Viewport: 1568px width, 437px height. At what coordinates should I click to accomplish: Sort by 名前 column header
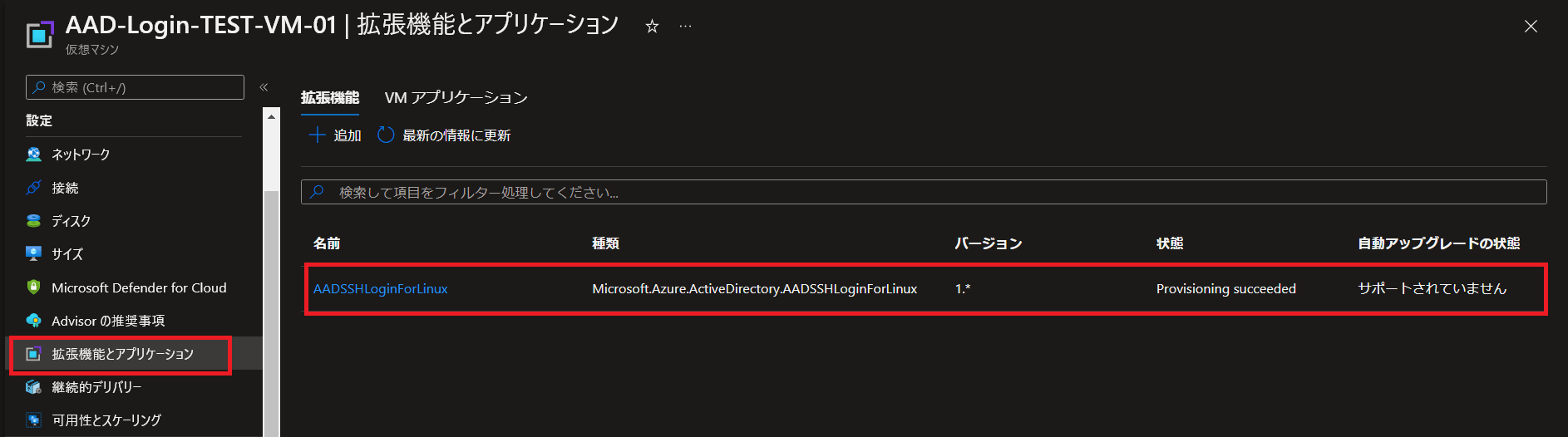pos(327,243)
